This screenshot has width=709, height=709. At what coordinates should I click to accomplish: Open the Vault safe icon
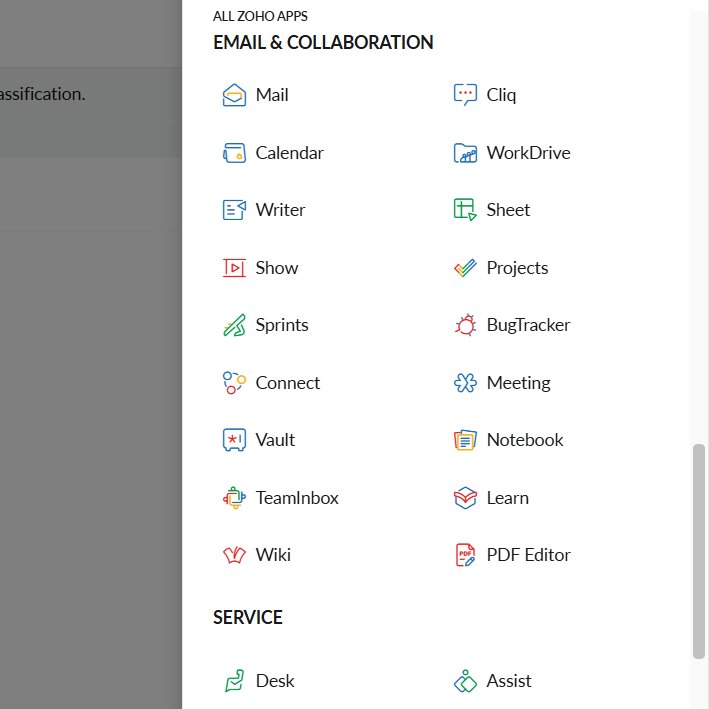coord(234,440)
